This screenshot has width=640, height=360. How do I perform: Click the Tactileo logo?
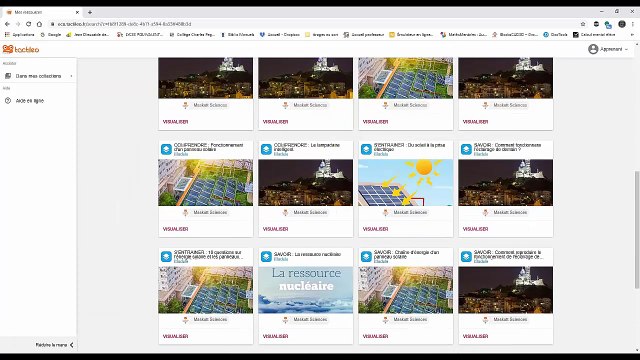coord(21,49)
